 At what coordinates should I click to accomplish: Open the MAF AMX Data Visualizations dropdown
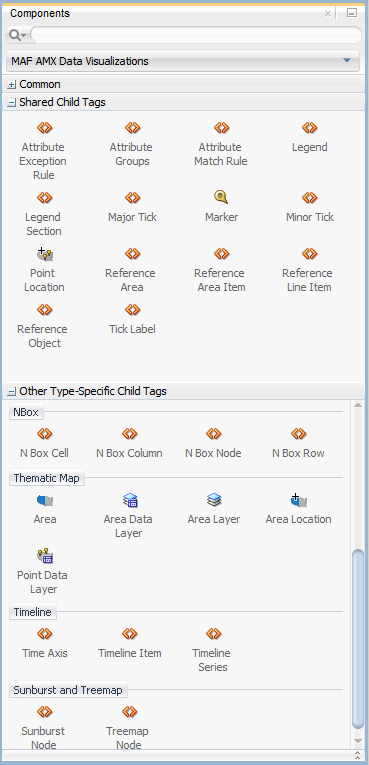tap(184, 61)
